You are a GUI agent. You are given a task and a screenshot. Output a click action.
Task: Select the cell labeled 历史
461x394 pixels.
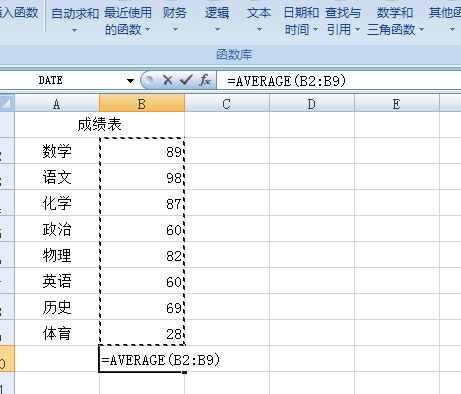click(57, 307)
